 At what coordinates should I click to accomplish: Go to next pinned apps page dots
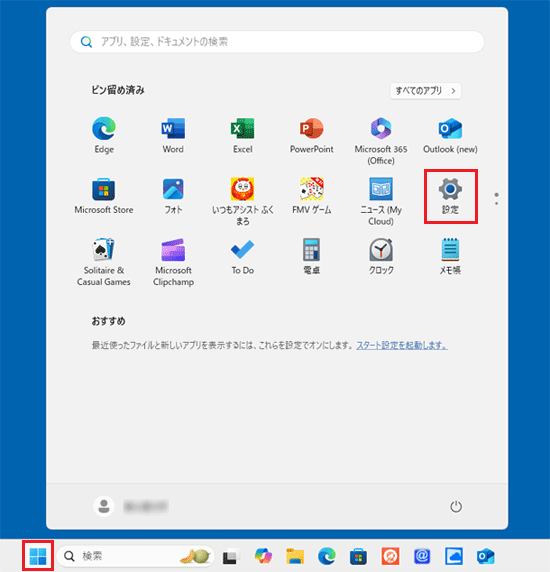[x=496, y=199]
